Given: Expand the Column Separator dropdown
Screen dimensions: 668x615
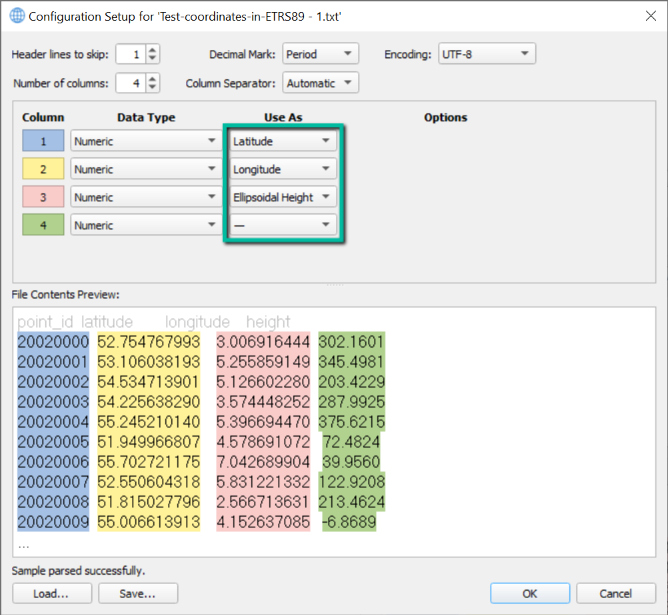Looking at the screenshot, I should 320,83.
